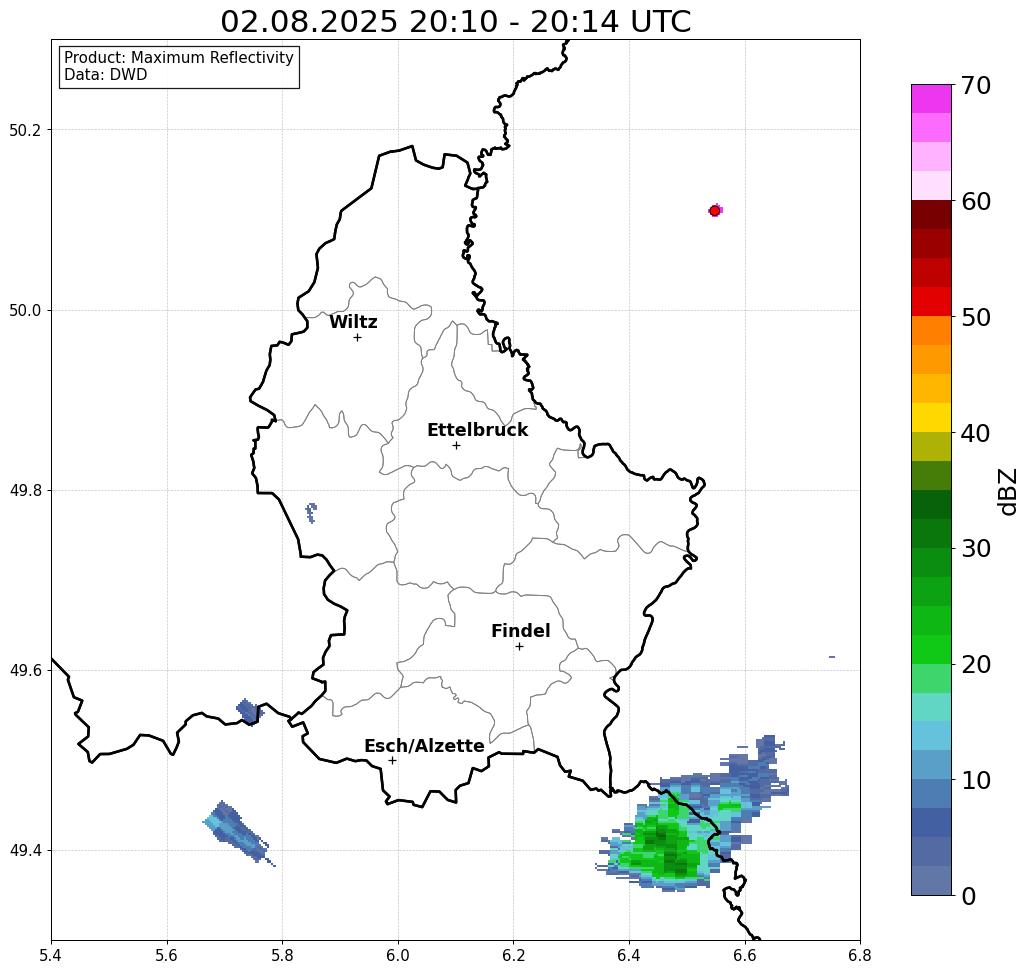
Task: Click the Findel city label
Action: [x=520, y=631]
